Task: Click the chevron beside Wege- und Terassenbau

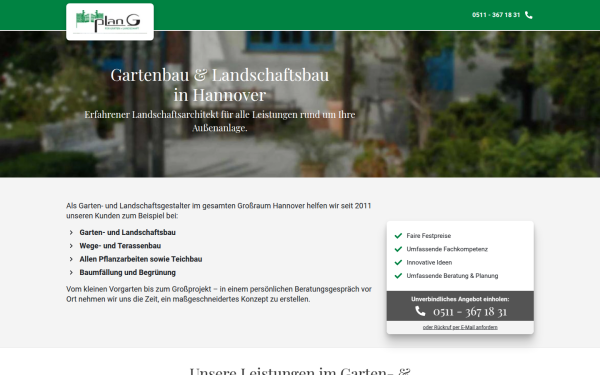Action: point(71,246)
